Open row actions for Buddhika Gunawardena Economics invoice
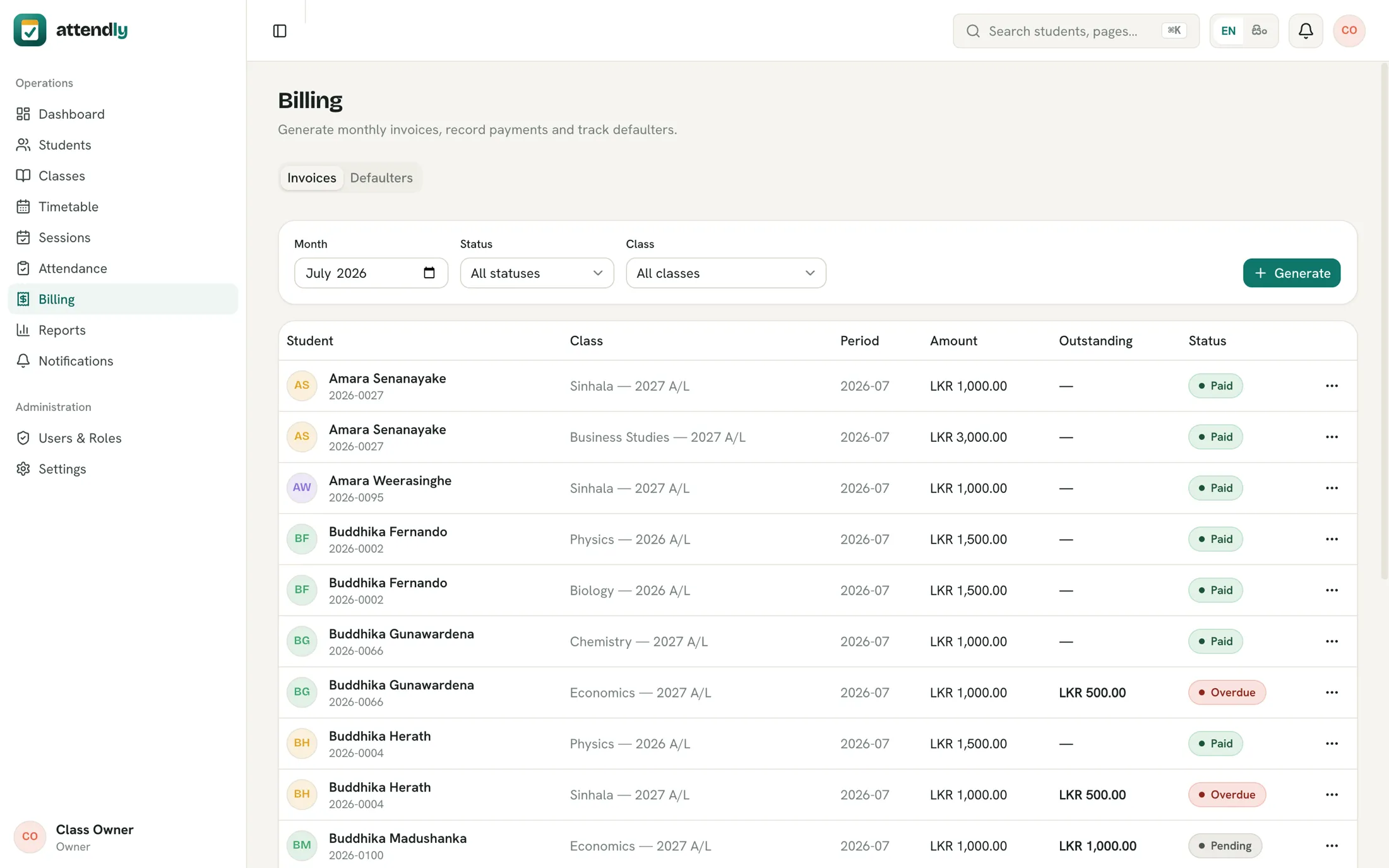 1332,693
